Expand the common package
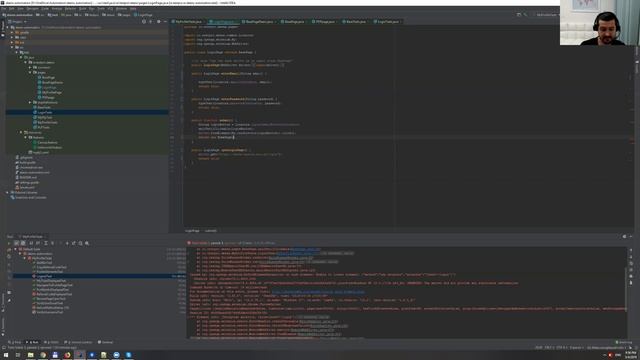The width and height of the screenshot is (640, 360). (30, 67)
